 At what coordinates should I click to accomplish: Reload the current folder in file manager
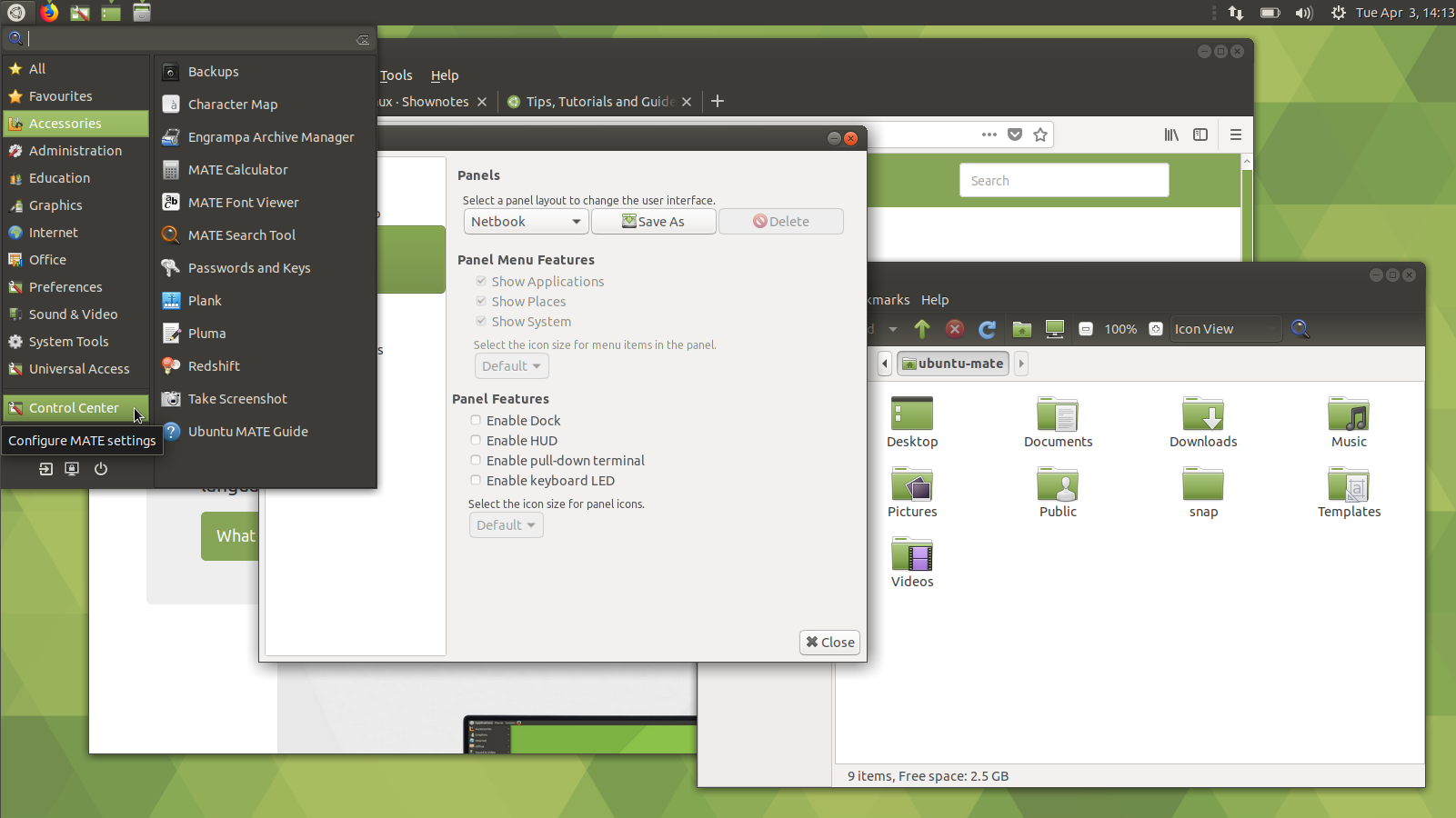click(988, 329)
